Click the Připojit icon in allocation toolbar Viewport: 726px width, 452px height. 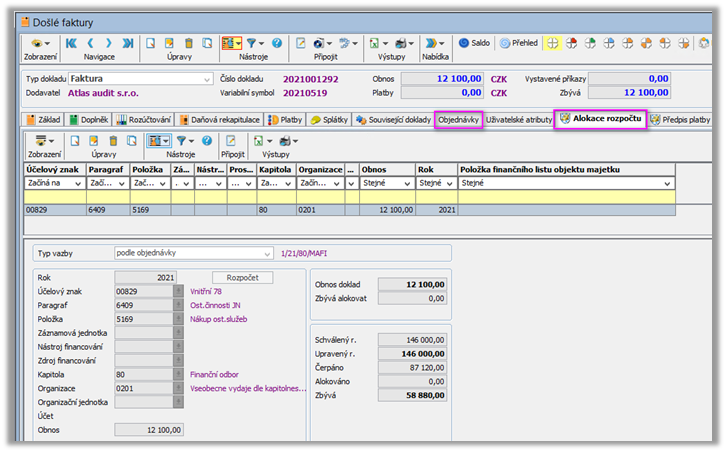tap(230, 141)
